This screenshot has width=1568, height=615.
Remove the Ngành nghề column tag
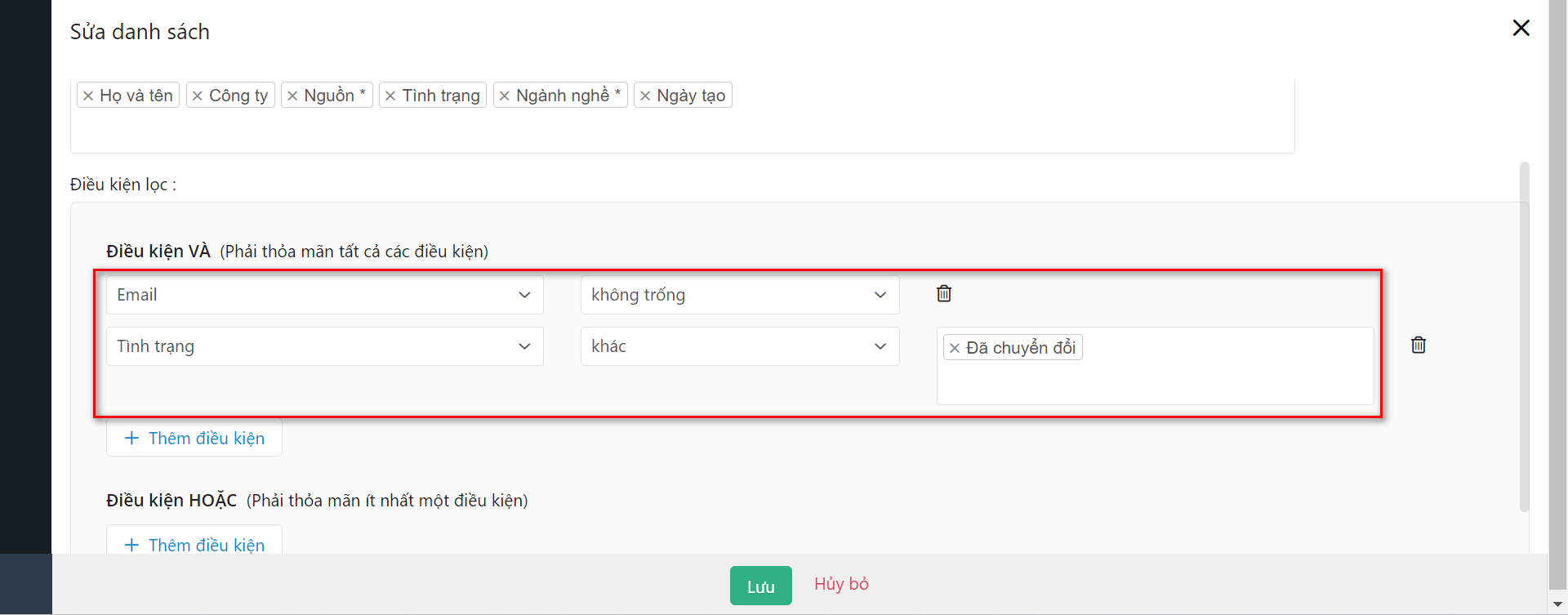point(505,96)
